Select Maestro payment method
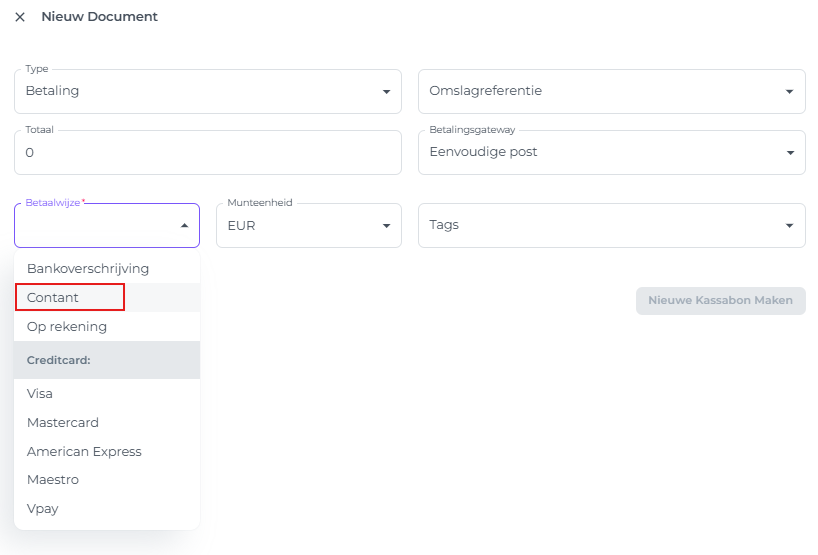The height and width of the screenshot is (555, 818). [x=53, y=480]
